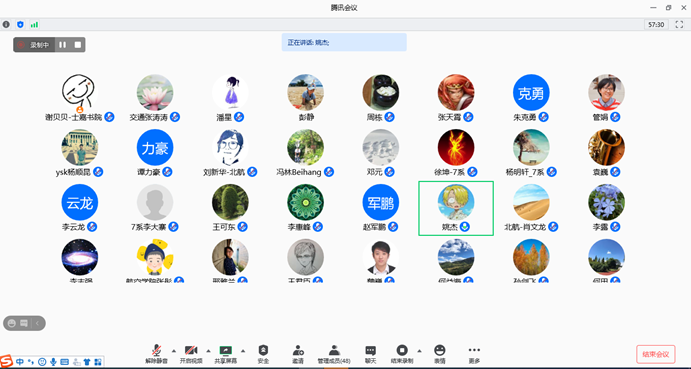Image resolution: width=691 pixels, height=369 pixels.
Task: Pause the recording in progress
Action: tap(63, 45)
